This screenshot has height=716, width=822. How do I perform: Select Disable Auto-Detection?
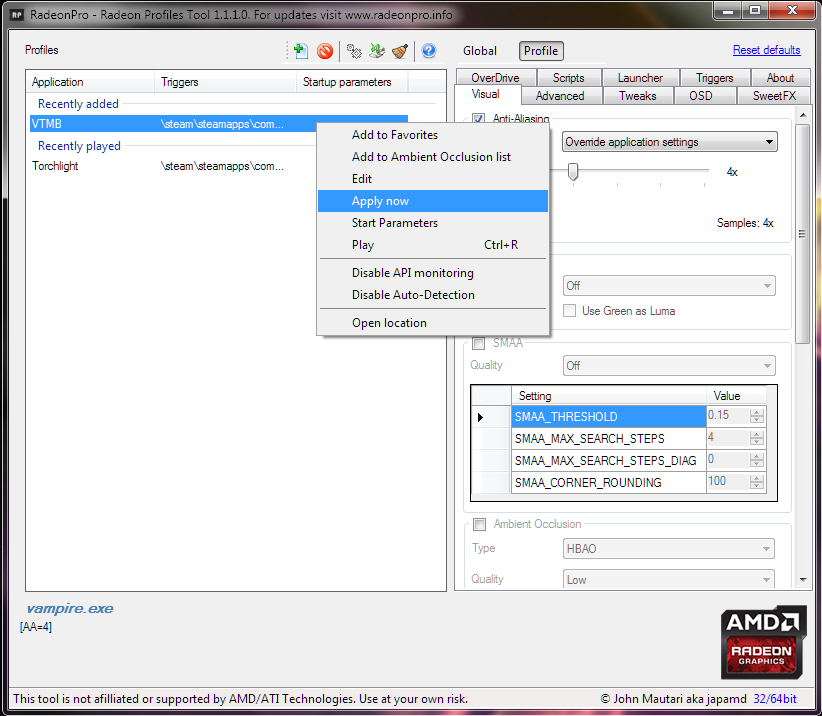point(413,295)
